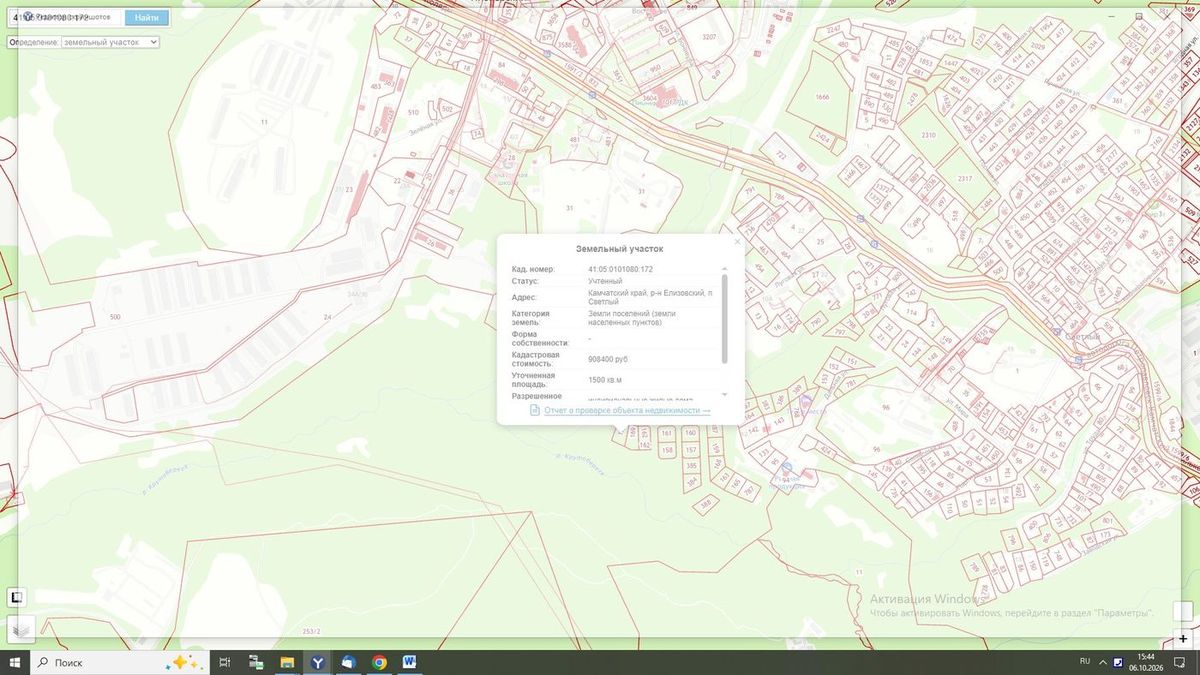Switch to Yandex Browser on the taskbar
The image size is (1200, 675).
pyautogui.click(x=317, y=662)
